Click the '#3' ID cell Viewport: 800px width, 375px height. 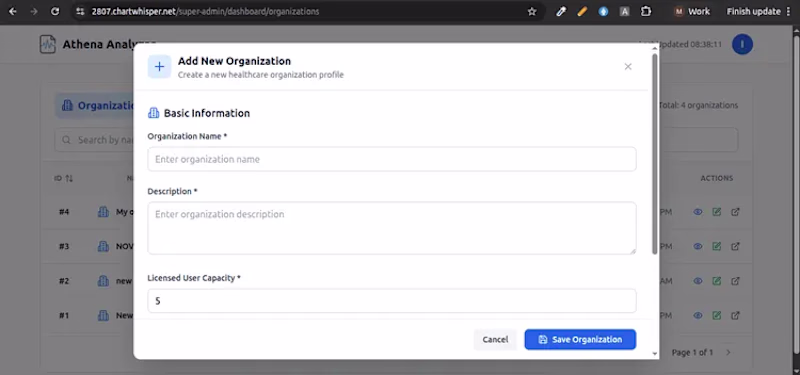64,246
